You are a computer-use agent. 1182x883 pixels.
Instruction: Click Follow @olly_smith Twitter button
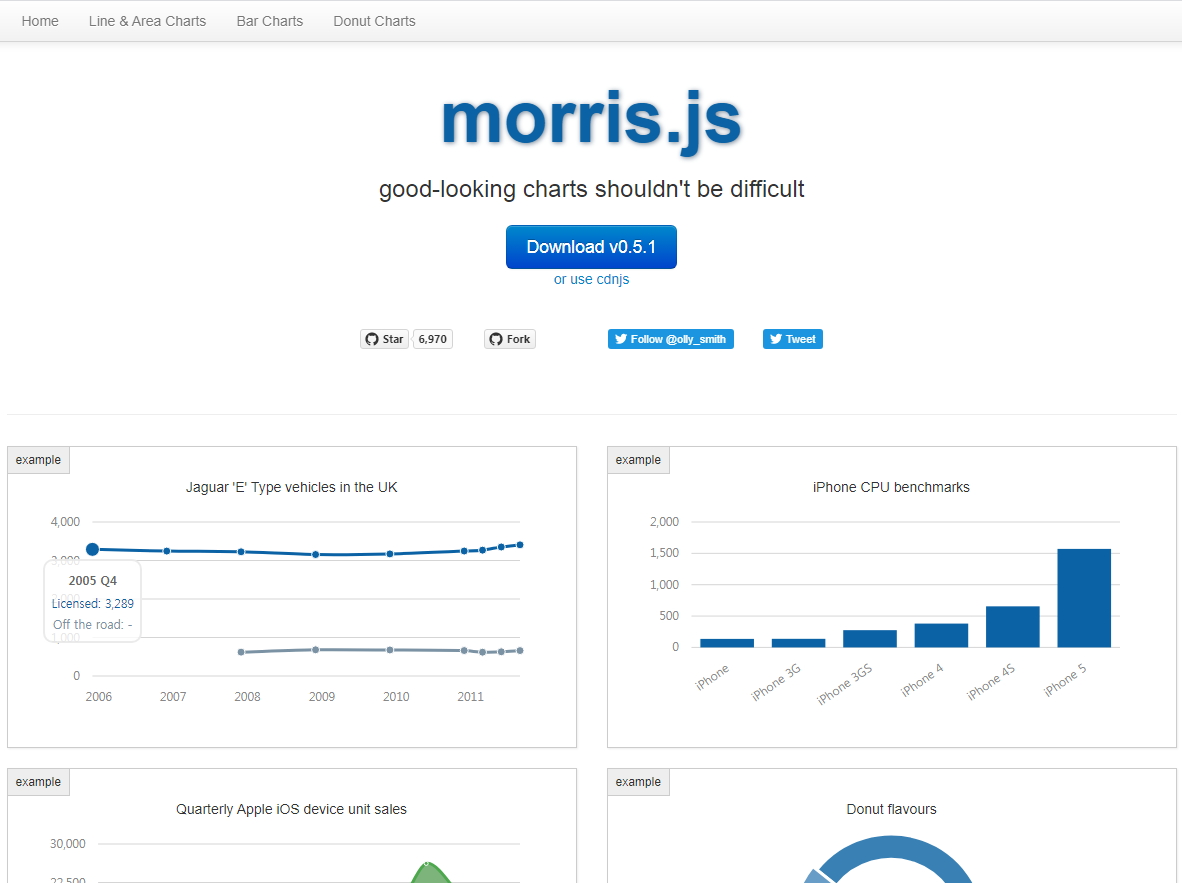click(671, 339)
